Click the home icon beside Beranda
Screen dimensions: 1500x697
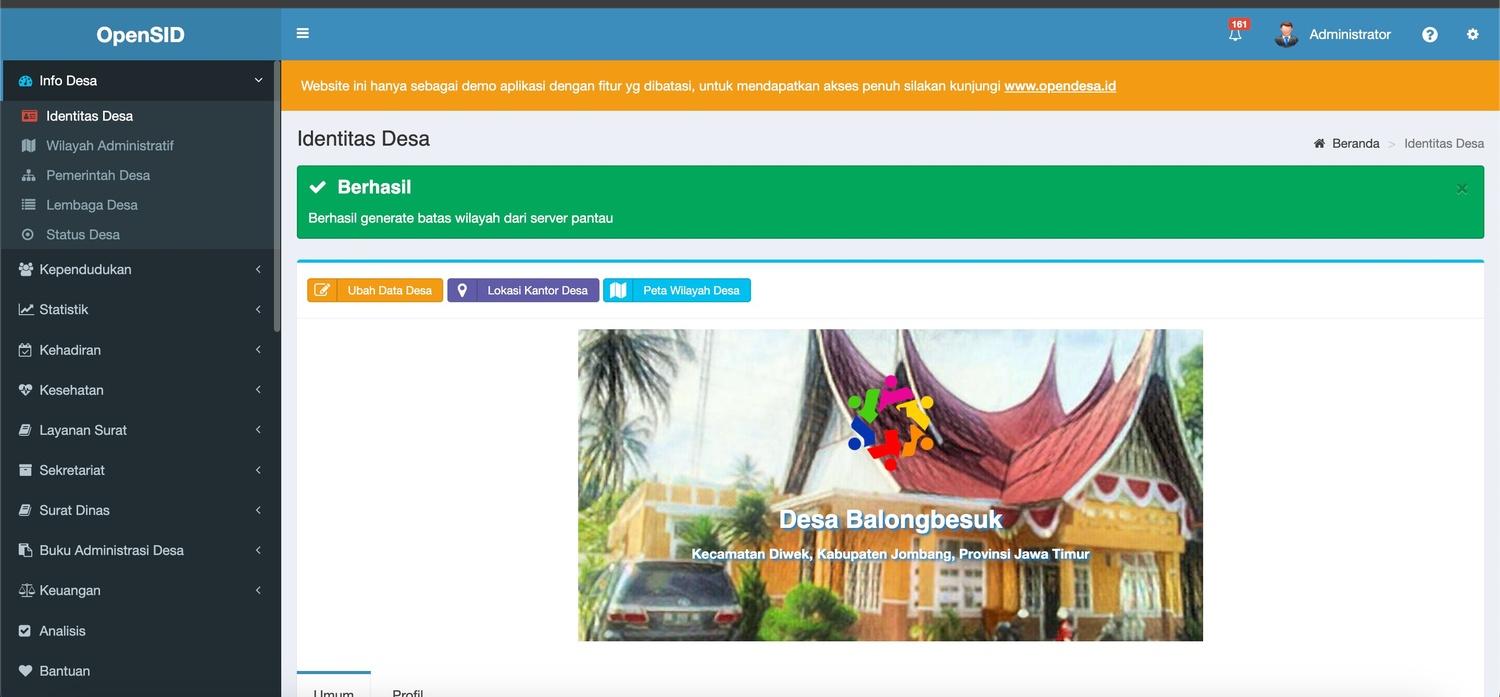(1319, 144)
